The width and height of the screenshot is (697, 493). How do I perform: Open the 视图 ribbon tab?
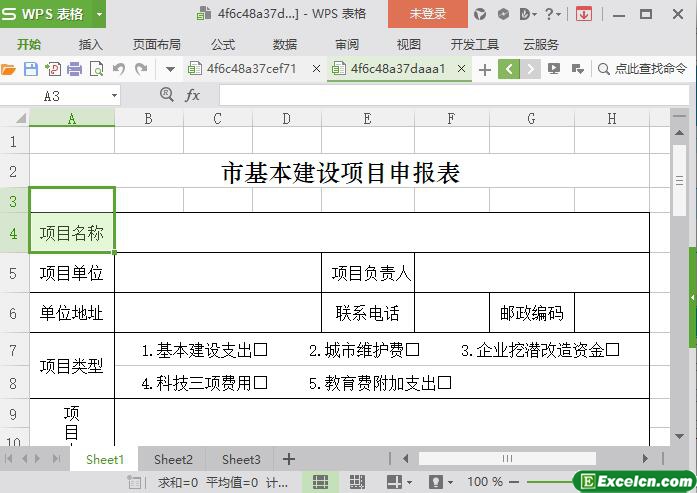click(x=409, y=44)
